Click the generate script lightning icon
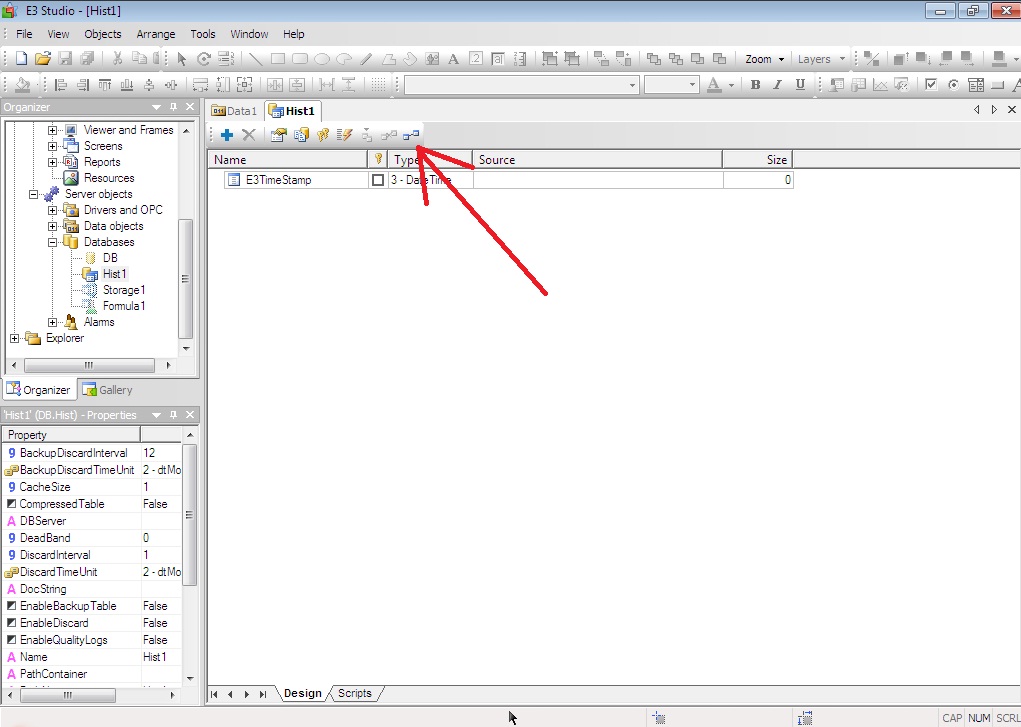The width and height of the screenshot is (1021, 727). 344,134
